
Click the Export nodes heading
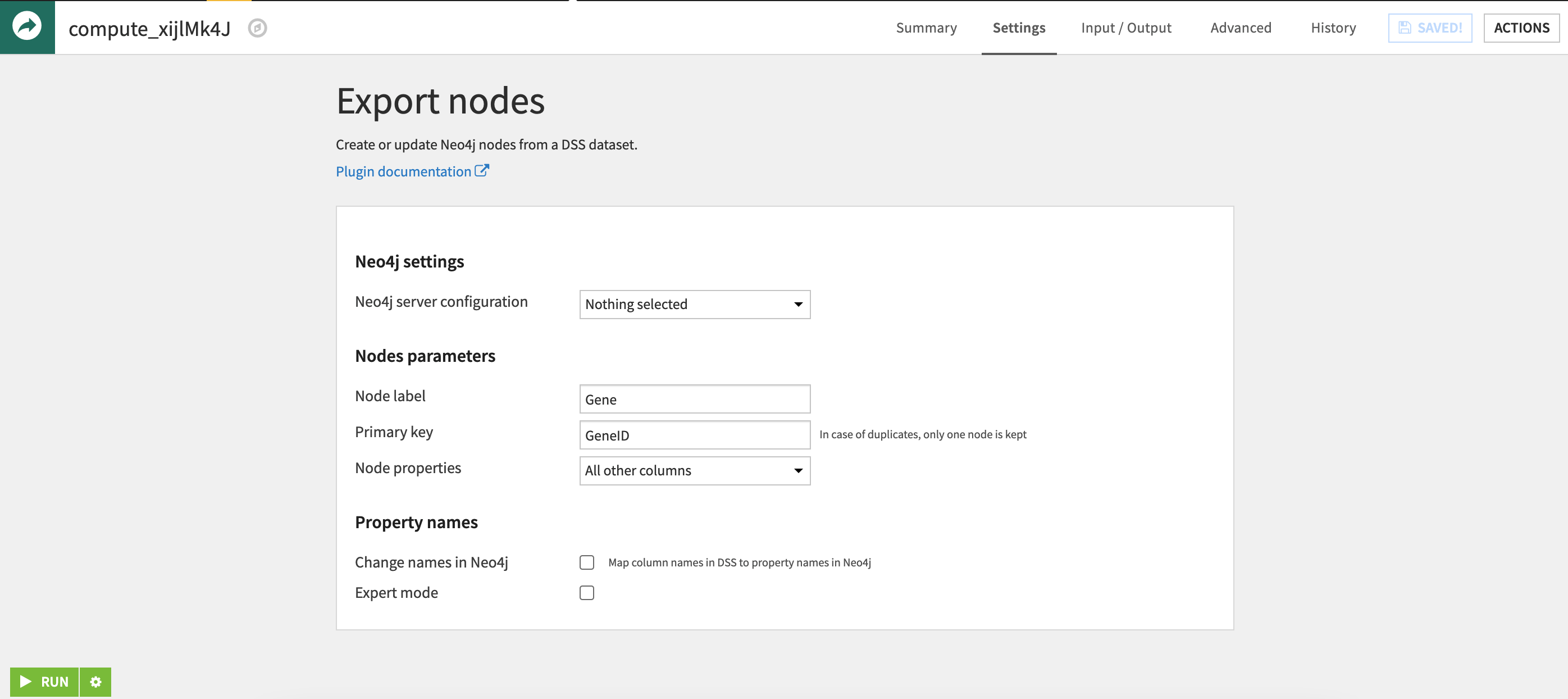(440, 101)
